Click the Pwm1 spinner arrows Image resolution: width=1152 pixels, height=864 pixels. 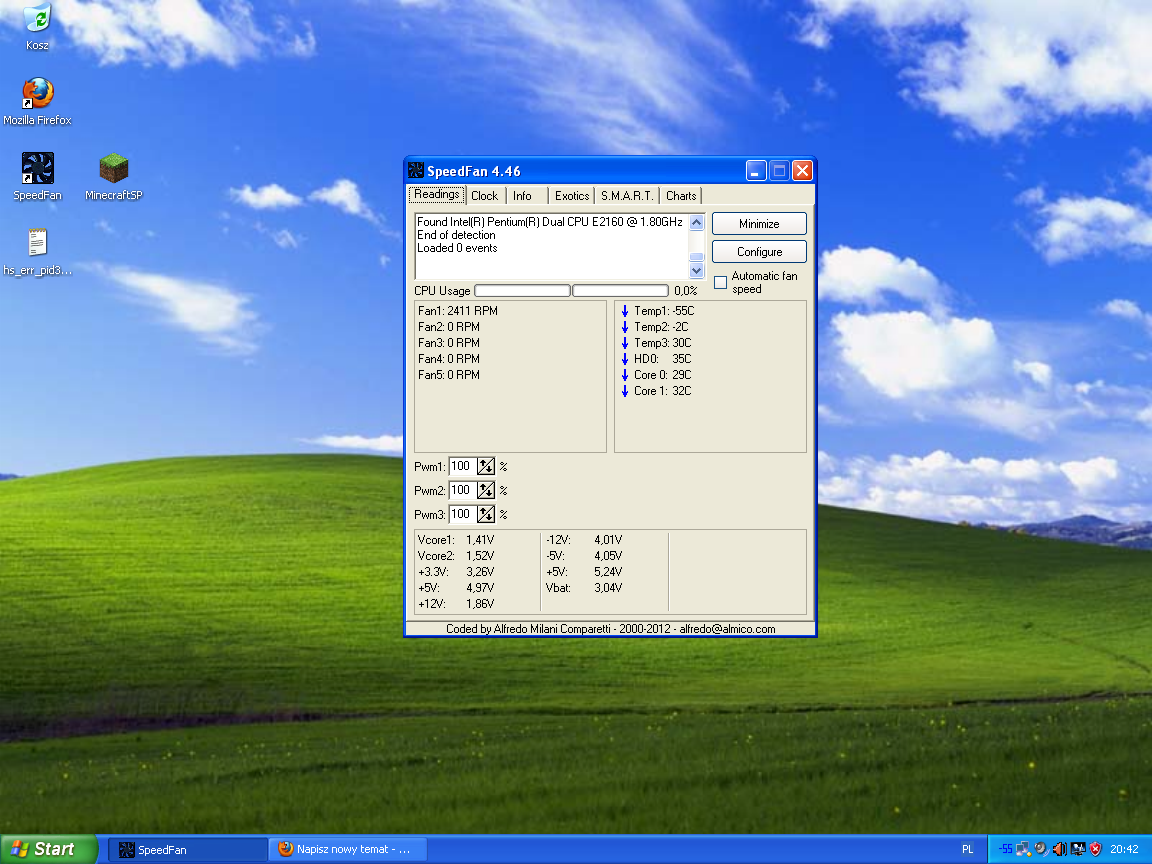pos(486,467)
